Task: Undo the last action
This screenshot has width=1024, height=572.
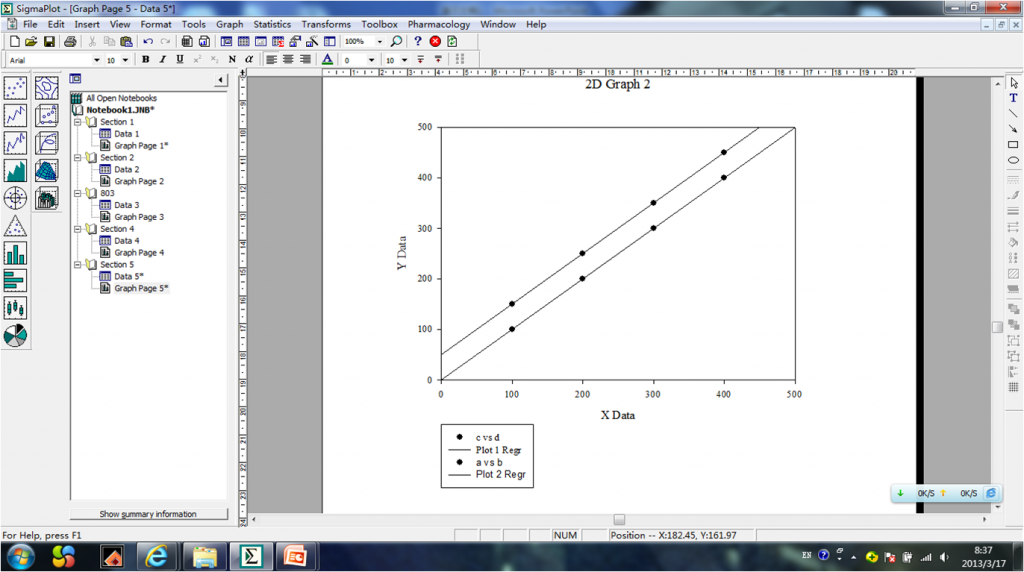Action: click(x=148, y=42)
